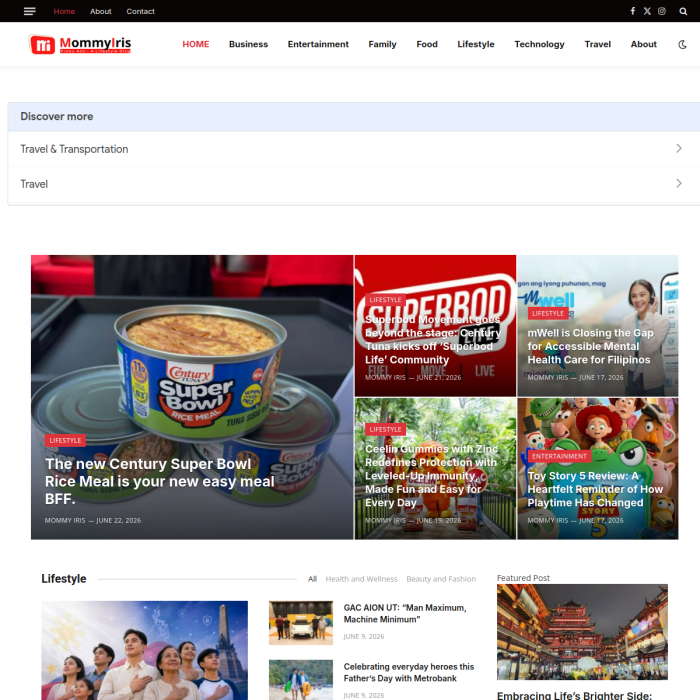This screenshot has width=700, height=700.
Task: Click About in the top black bar
Action: tap(100, 11)
